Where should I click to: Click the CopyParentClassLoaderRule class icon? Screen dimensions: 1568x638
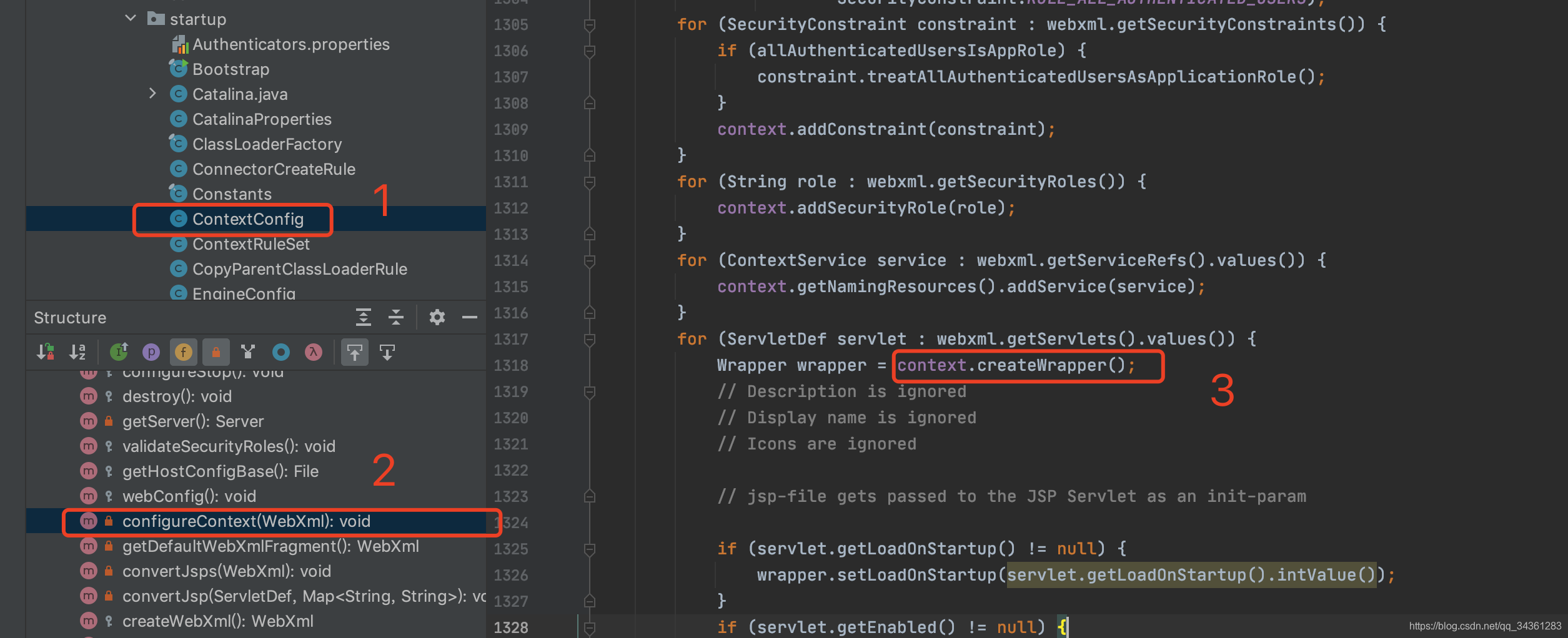pos(179,268)
